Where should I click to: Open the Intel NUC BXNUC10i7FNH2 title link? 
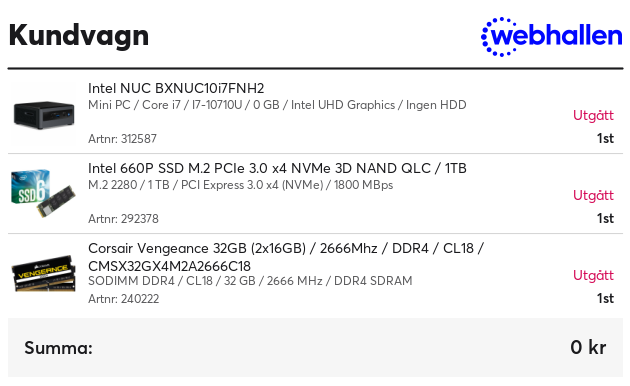point(176,88)
